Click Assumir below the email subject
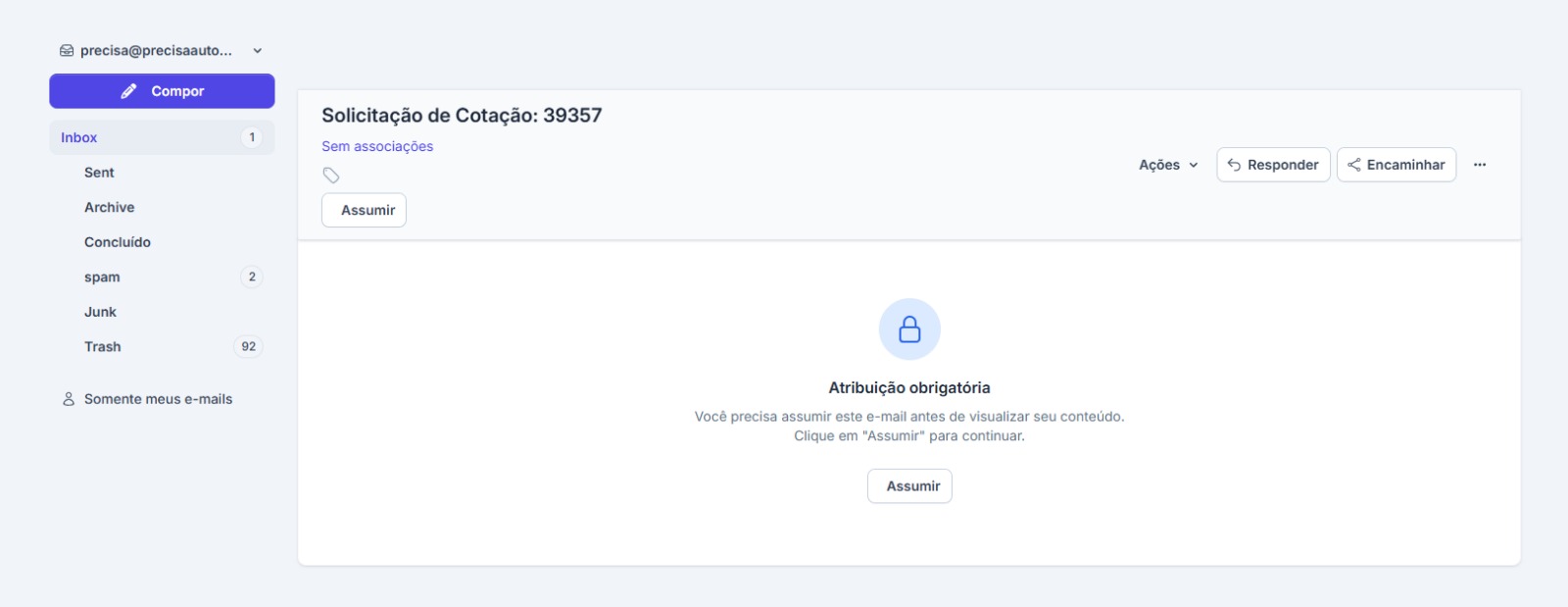The height and width of the screenshot is (607, 1568). [x=364, y=210]
